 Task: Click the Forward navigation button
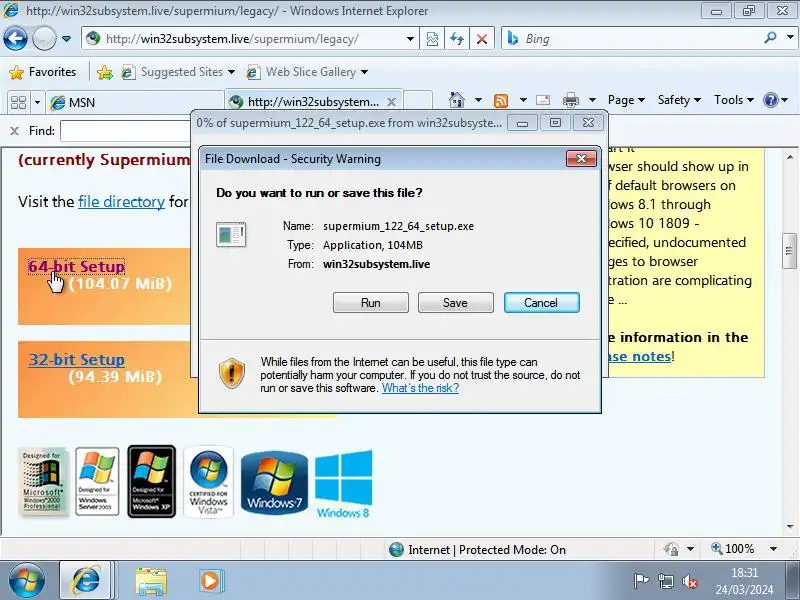pyautogui.click(x=44, y=38)
